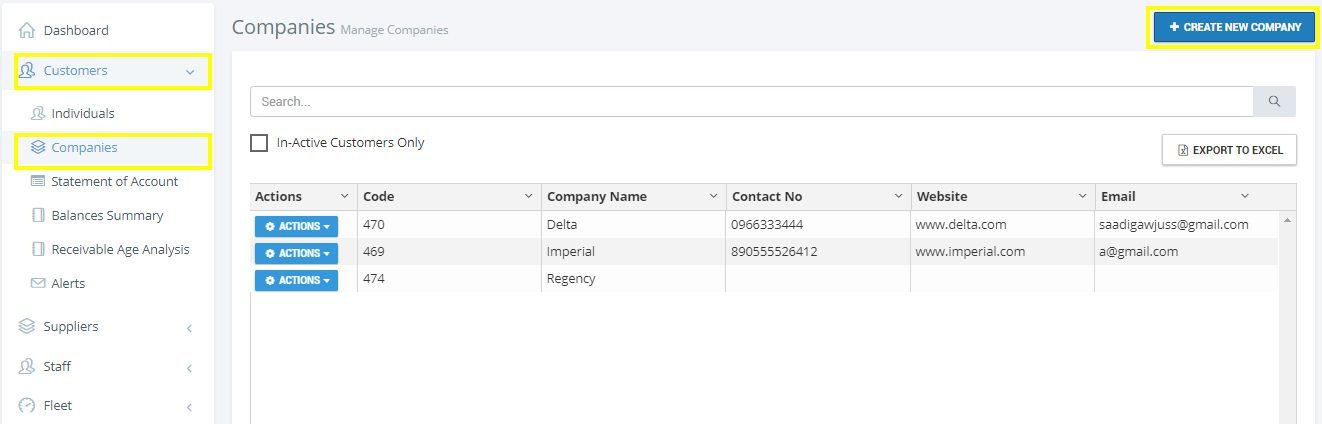Viewport: 1322px width, 424px height.
Task: Open Receivable Age Analysis menu item
Action: point(120,249)
